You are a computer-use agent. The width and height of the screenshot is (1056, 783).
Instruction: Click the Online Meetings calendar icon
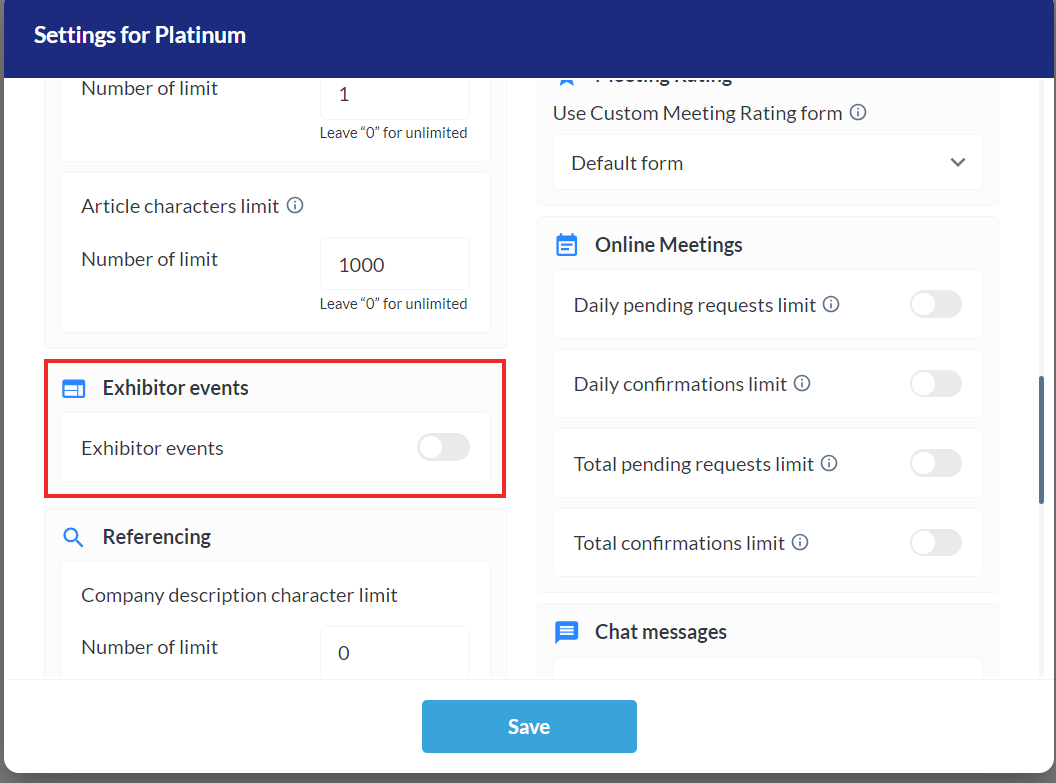click(x=566, y=245)
